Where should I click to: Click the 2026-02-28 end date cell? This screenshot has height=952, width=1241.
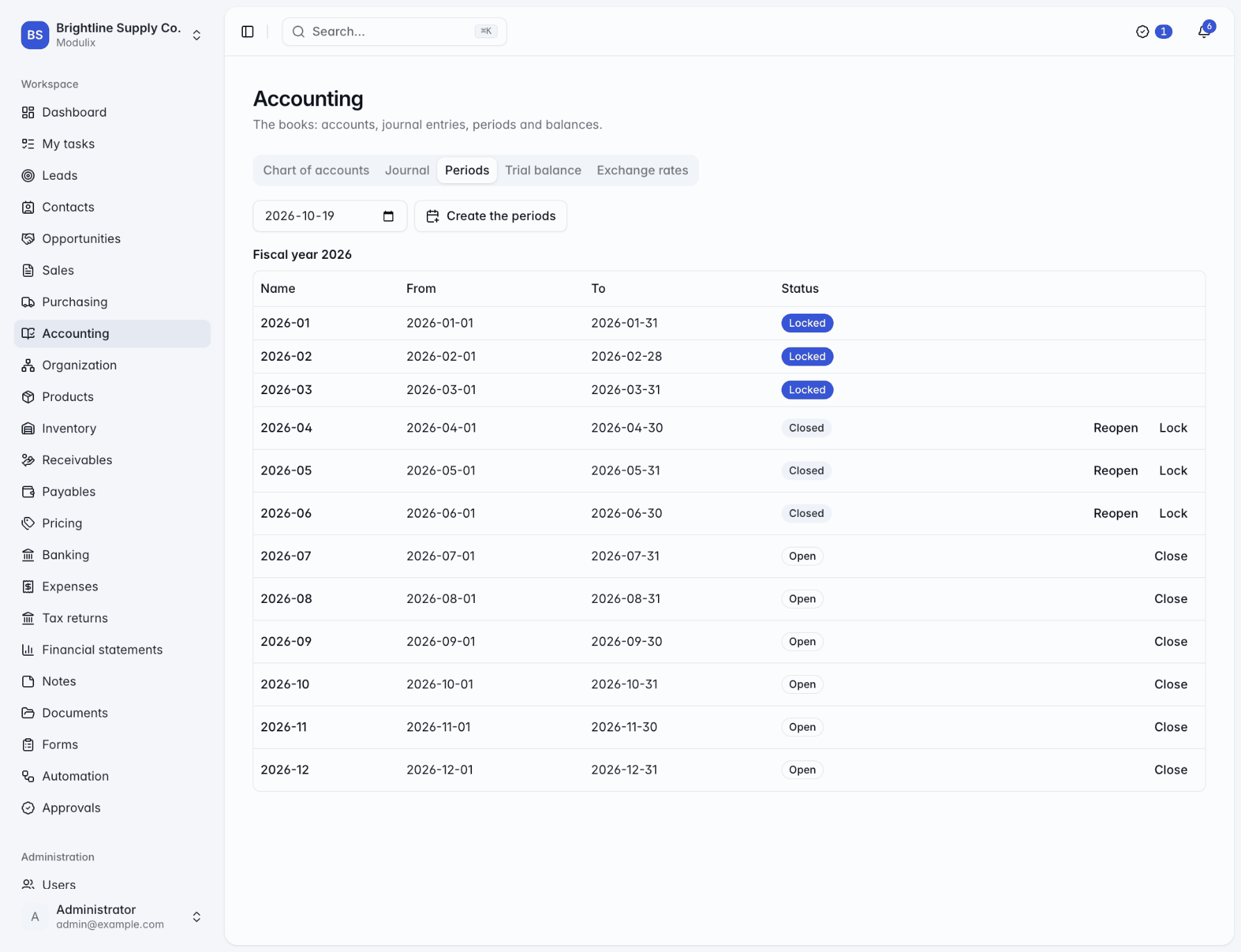point(626,357)
